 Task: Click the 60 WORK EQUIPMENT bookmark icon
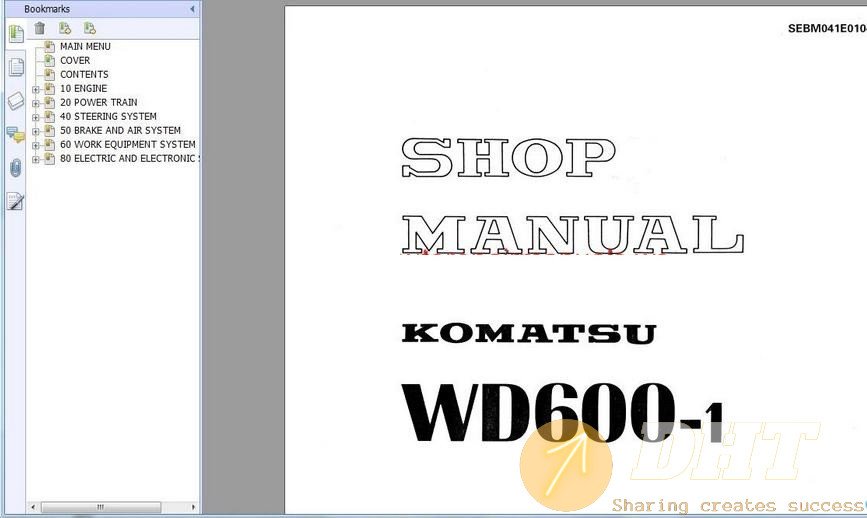click(x=49, y=144)
